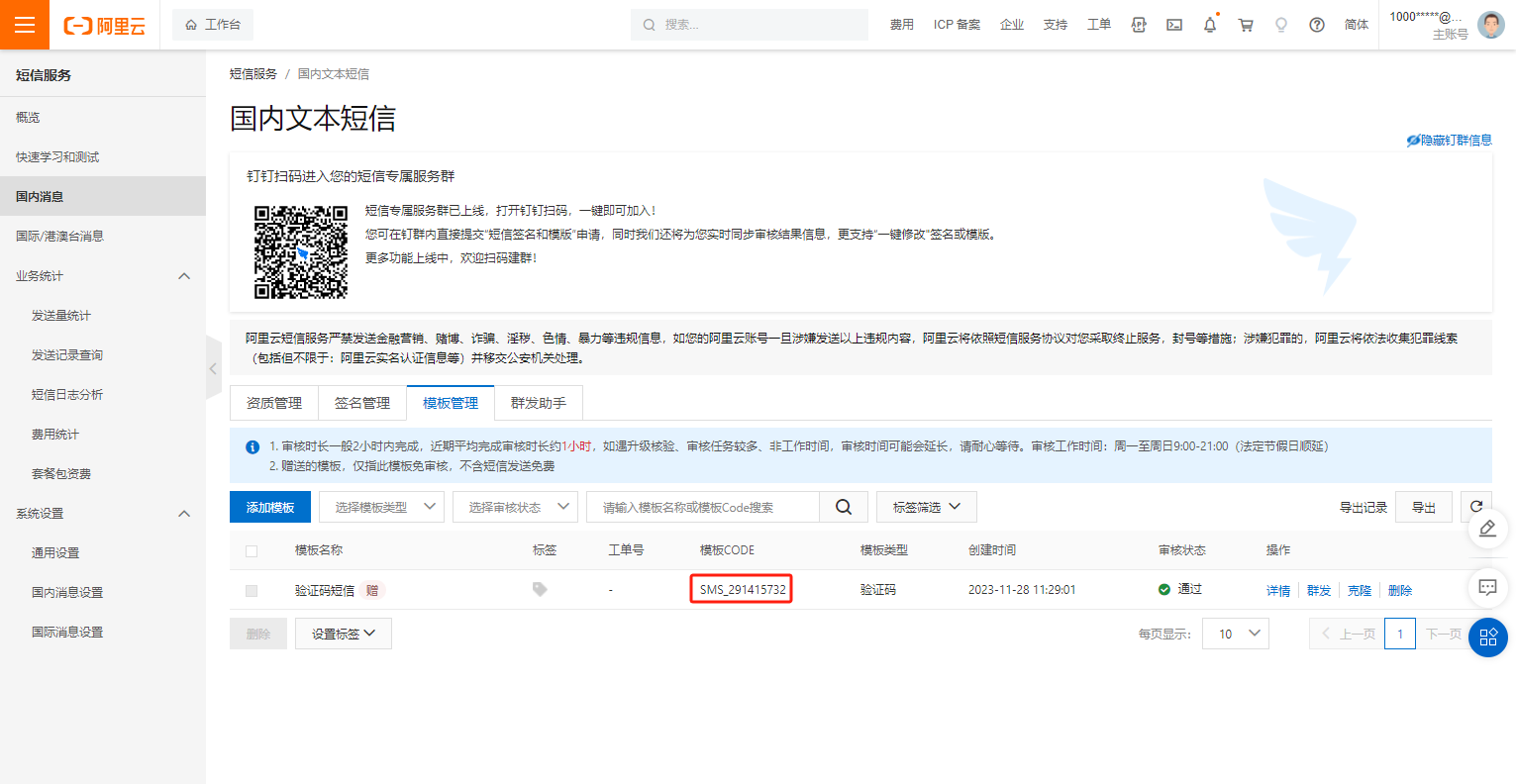Screen dimensions: 1516x784
Task: Switch language via 简体
Action: point(1357,25)
